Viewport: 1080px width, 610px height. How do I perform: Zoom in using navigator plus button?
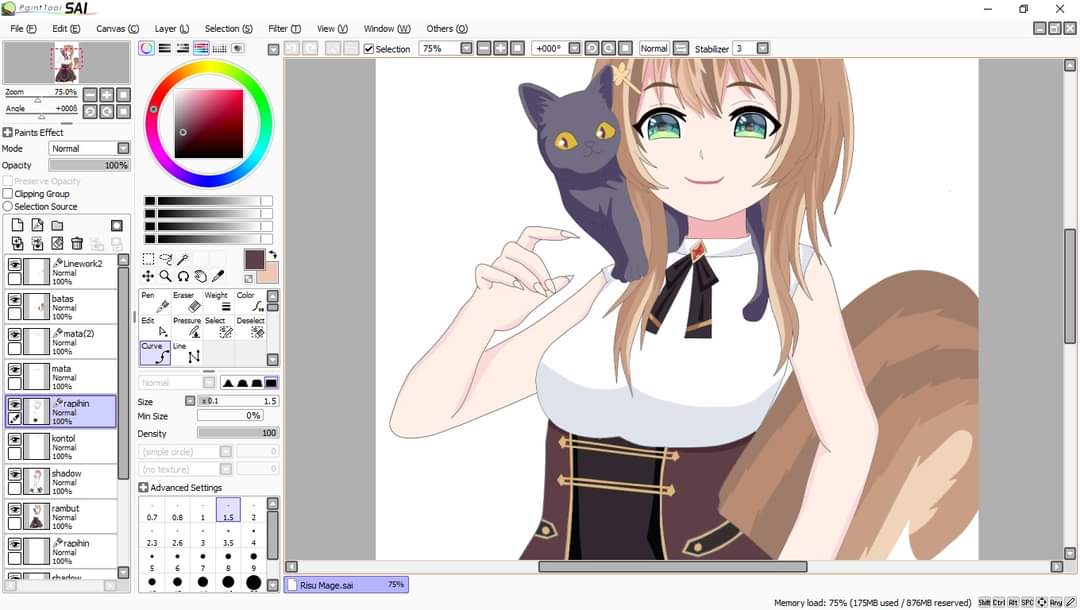[x=107, y=94]
